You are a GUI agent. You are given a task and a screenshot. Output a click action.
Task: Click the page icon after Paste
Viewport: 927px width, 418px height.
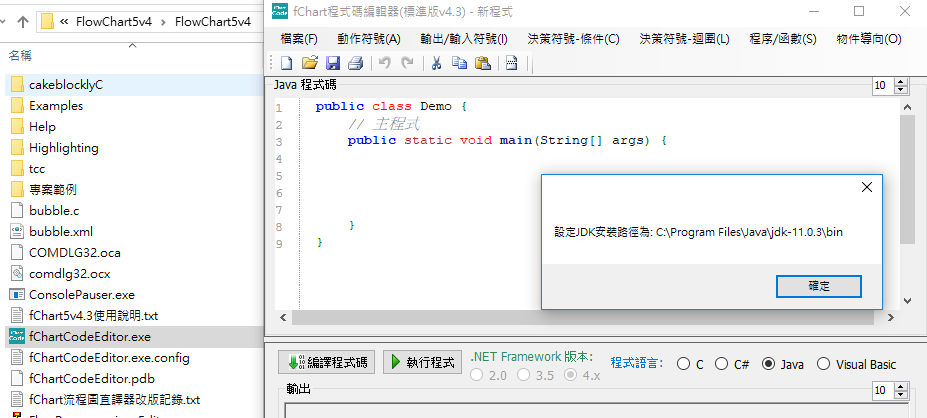[x=511, y=64]
